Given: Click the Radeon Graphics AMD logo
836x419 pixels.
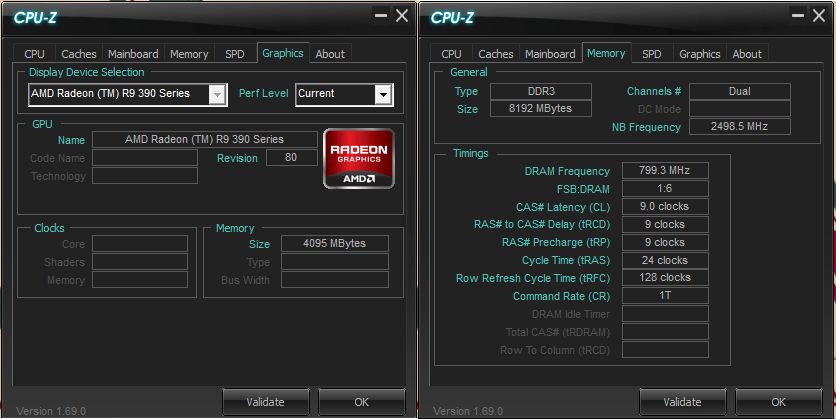Looking at the screenshot, I should pos(359,158).
